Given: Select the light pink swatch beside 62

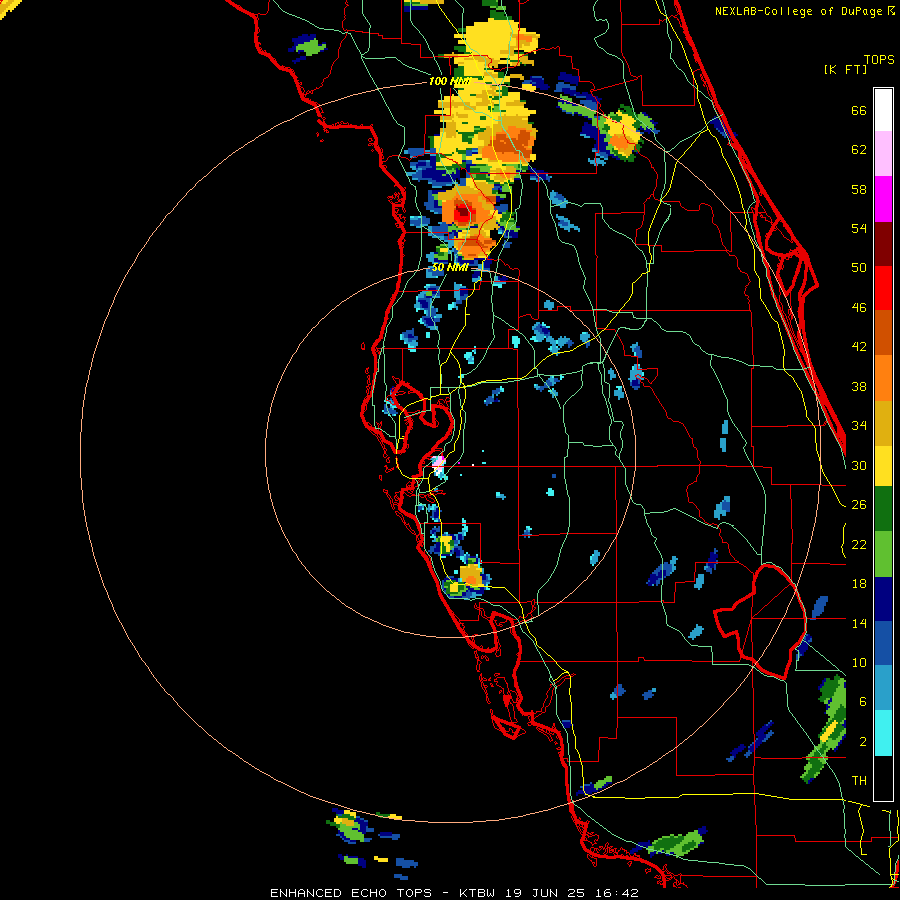Looking at the screenshot, I should pyautogui.click(x=883, y=154).
